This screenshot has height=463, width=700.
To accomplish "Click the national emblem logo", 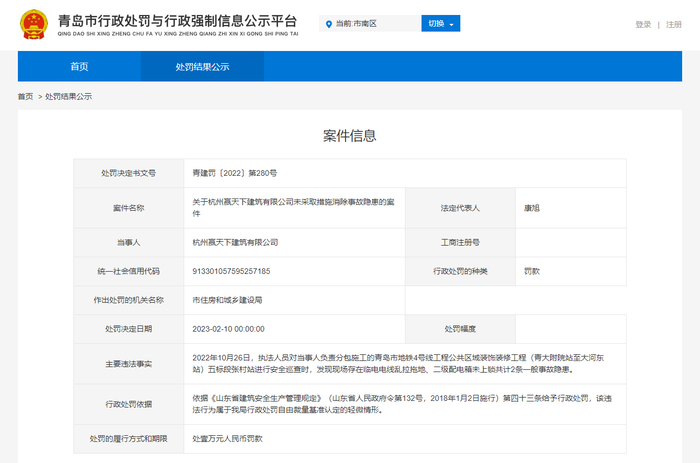I will [x=34, y=25].
